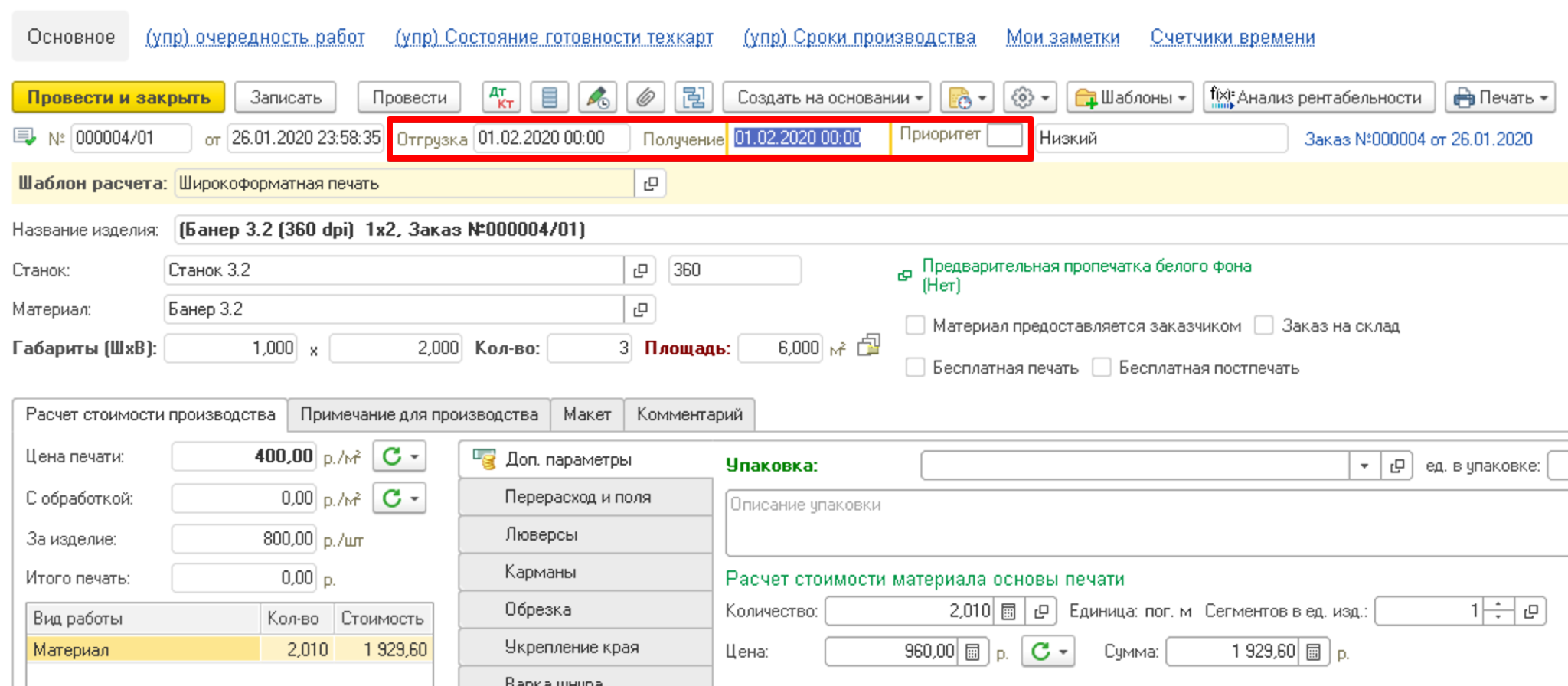1568x686 pixels.
Task: Select Люверсы parameter section
Action: pyautogui.click(x=586, y=534)
